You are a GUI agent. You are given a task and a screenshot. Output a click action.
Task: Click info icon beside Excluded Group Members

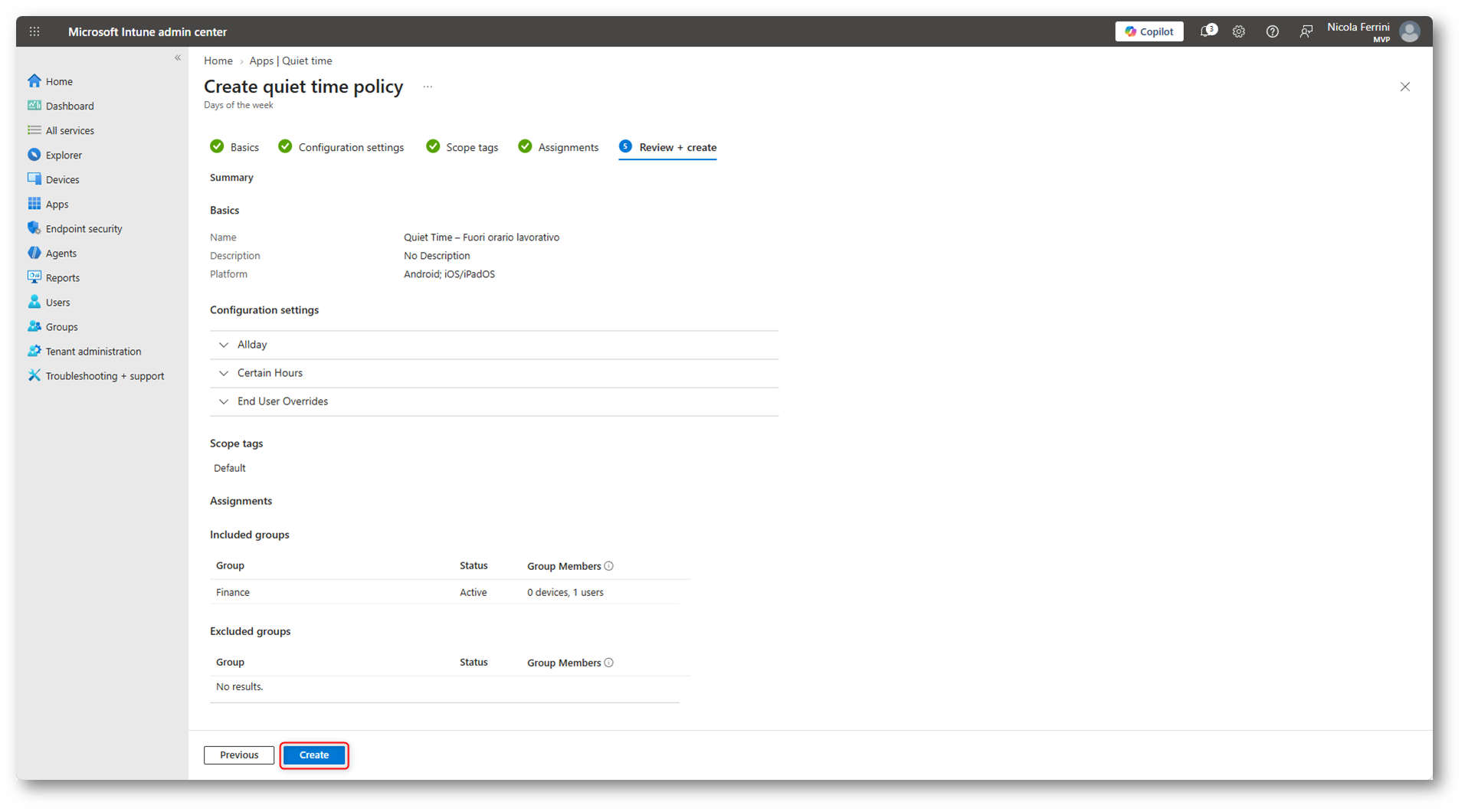coord(609,663)
